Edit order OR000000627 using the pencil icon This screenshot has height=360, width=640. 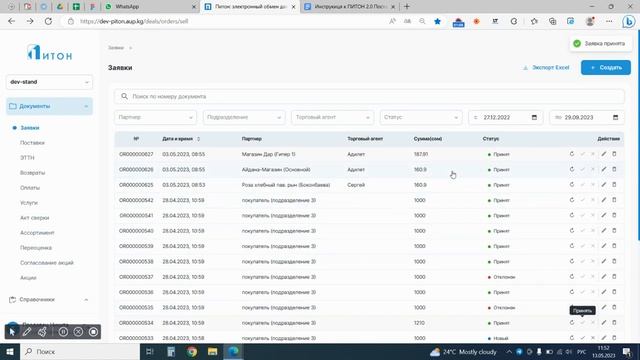point(604,154)
